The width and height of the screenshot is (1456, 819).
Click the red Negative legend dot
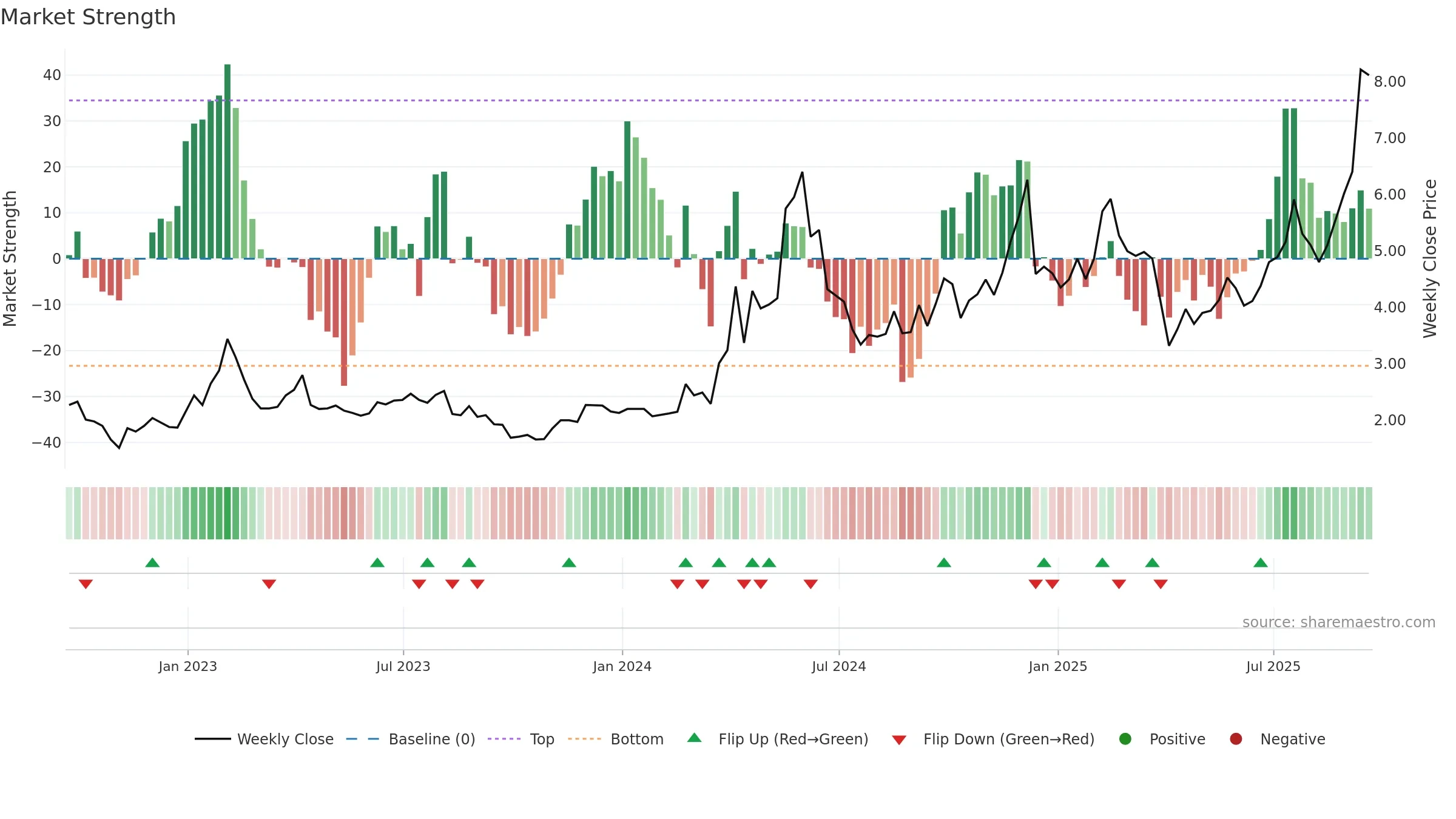[1236, 739]
